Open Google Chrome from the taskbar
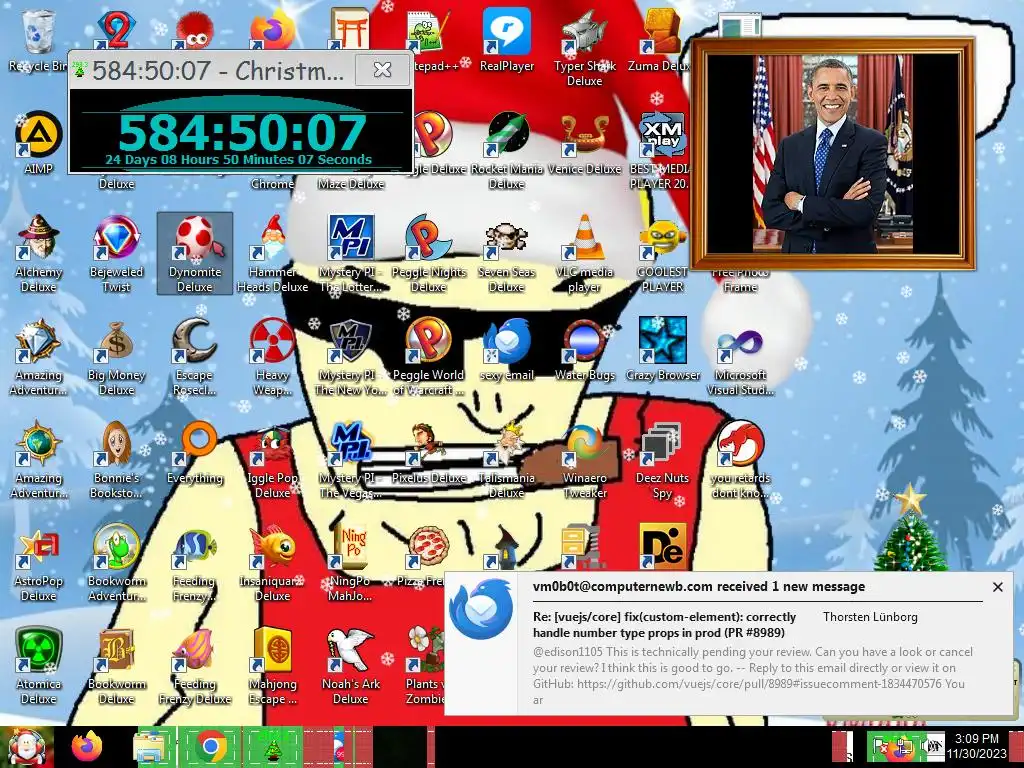Image resolution: width=1024 pixels, height=768 pixels. [x=210, y=747]
